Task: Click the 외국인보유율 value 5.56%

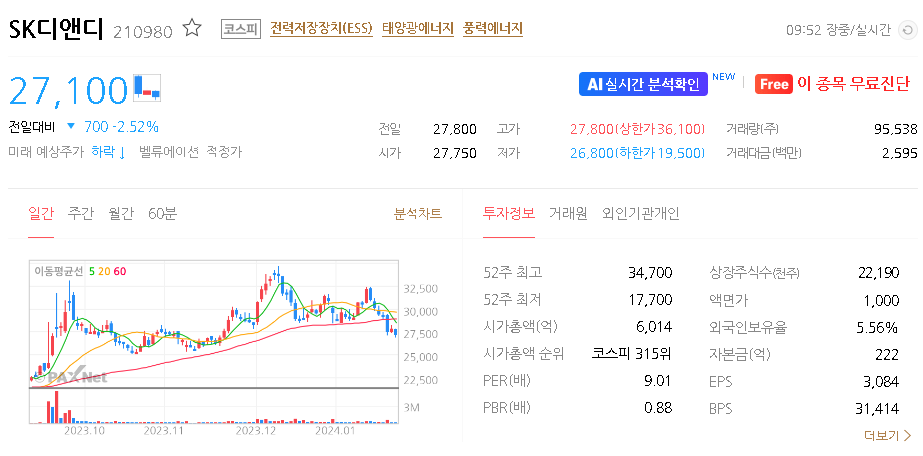Action: [878, 327]
